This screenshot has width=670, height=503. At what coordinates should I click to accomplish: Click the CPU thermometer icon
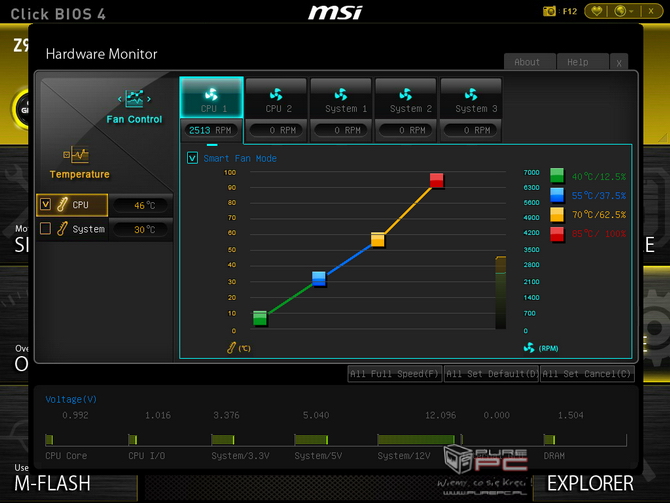coord(62,204)
